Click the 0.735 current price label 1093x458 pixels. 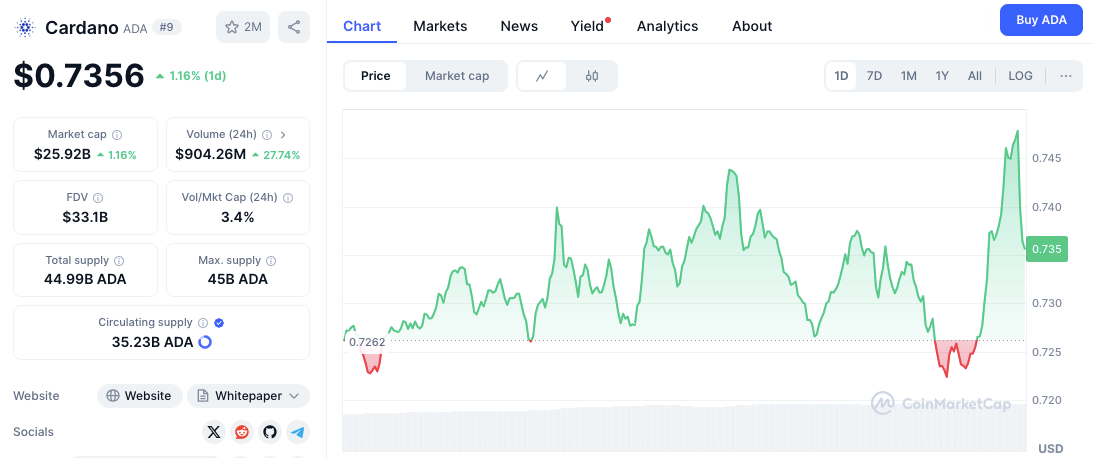click(1047, 250)
